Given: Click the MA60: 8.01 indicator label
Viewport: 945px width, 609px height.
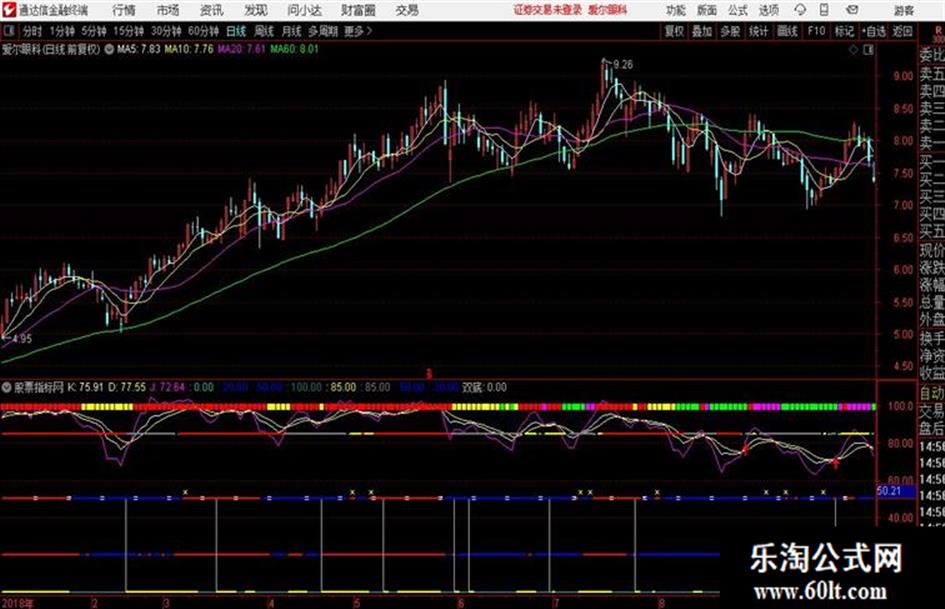Looking at the screenshot, I should [x=294, y=49].
